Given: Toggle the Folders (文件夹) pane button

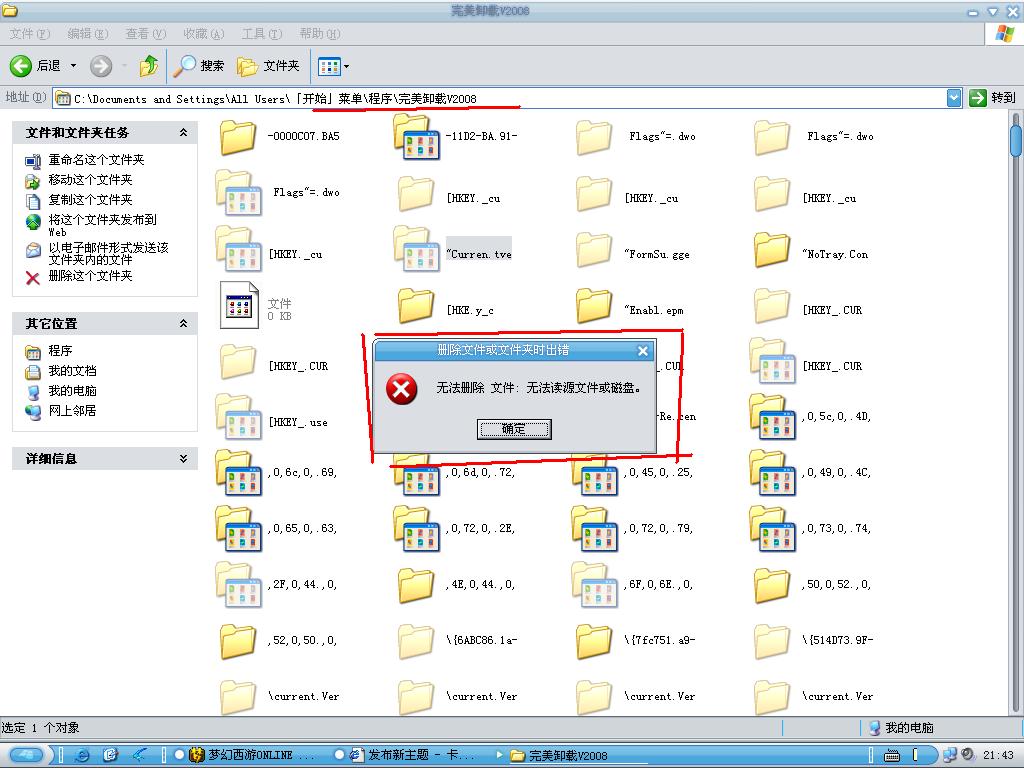Looking at the screenshot, I should tap(268, 66).
